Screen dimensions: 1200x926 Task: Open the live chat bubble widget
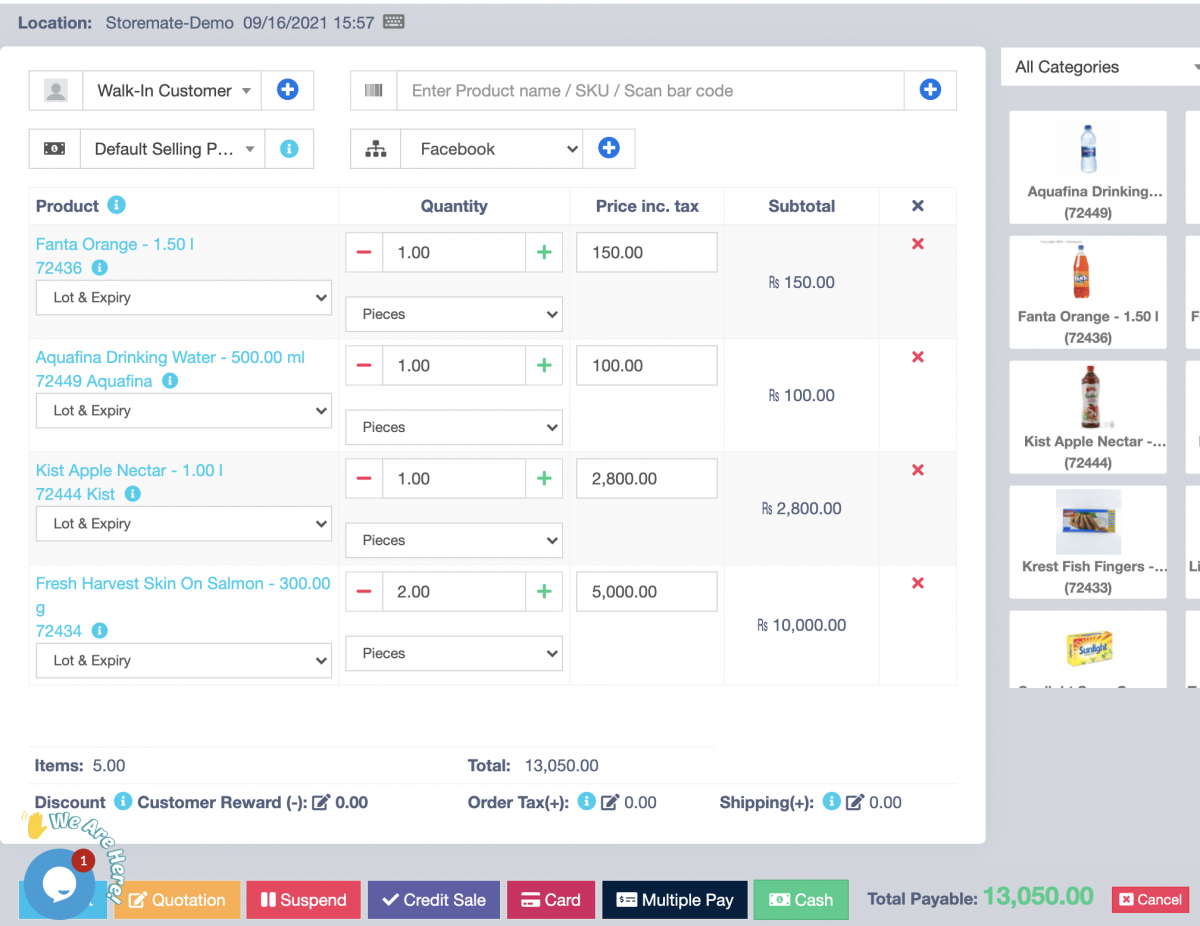coord(59,884)
